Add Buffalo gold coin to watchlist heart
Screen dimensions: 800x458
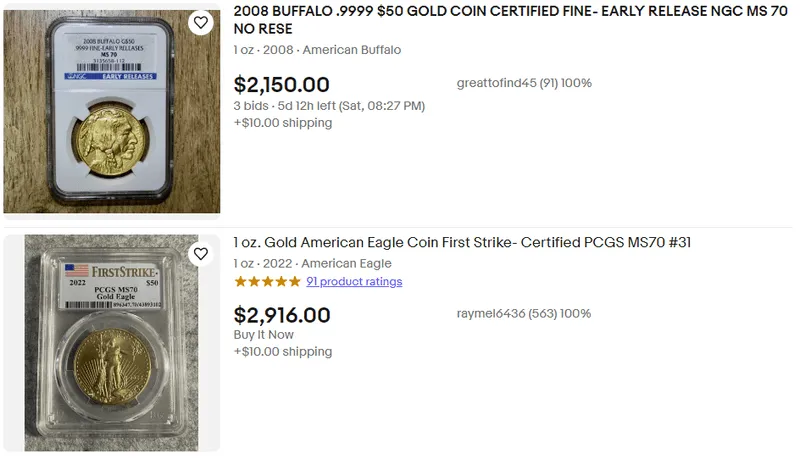coord(201,22)
